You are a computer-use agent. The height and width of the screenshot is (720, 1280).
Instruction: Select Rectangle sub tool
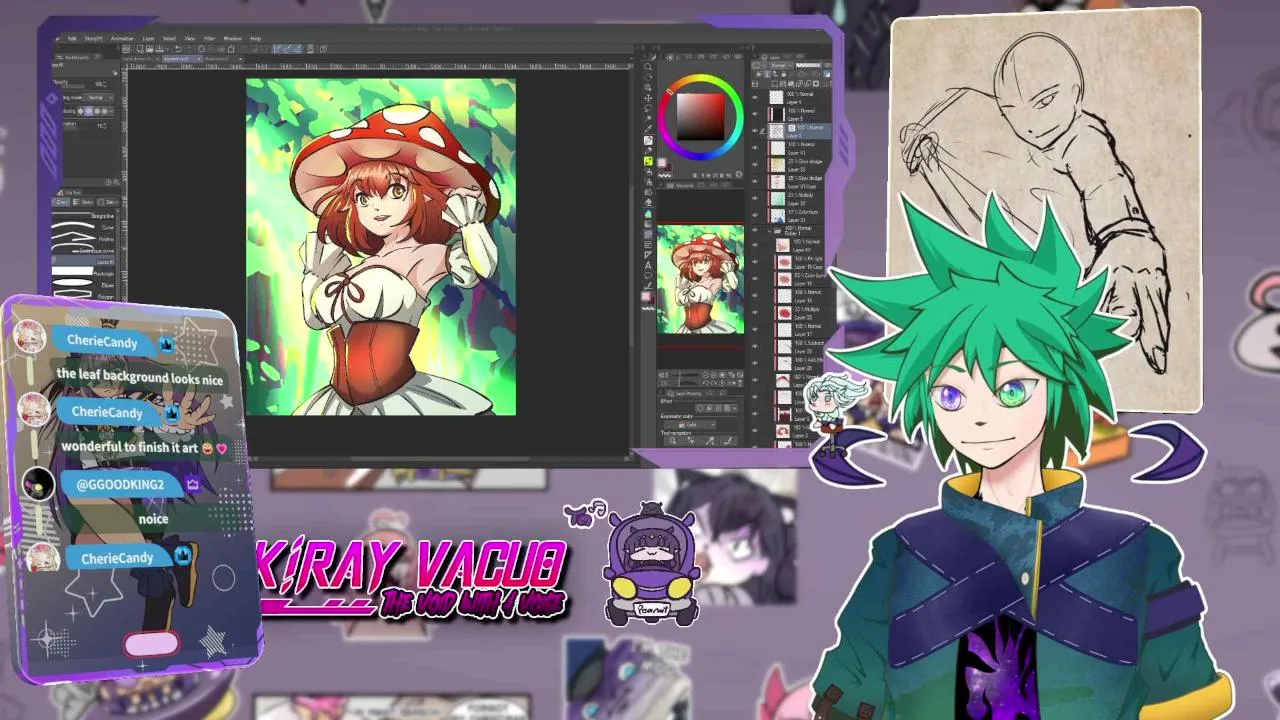click(83, 273)
